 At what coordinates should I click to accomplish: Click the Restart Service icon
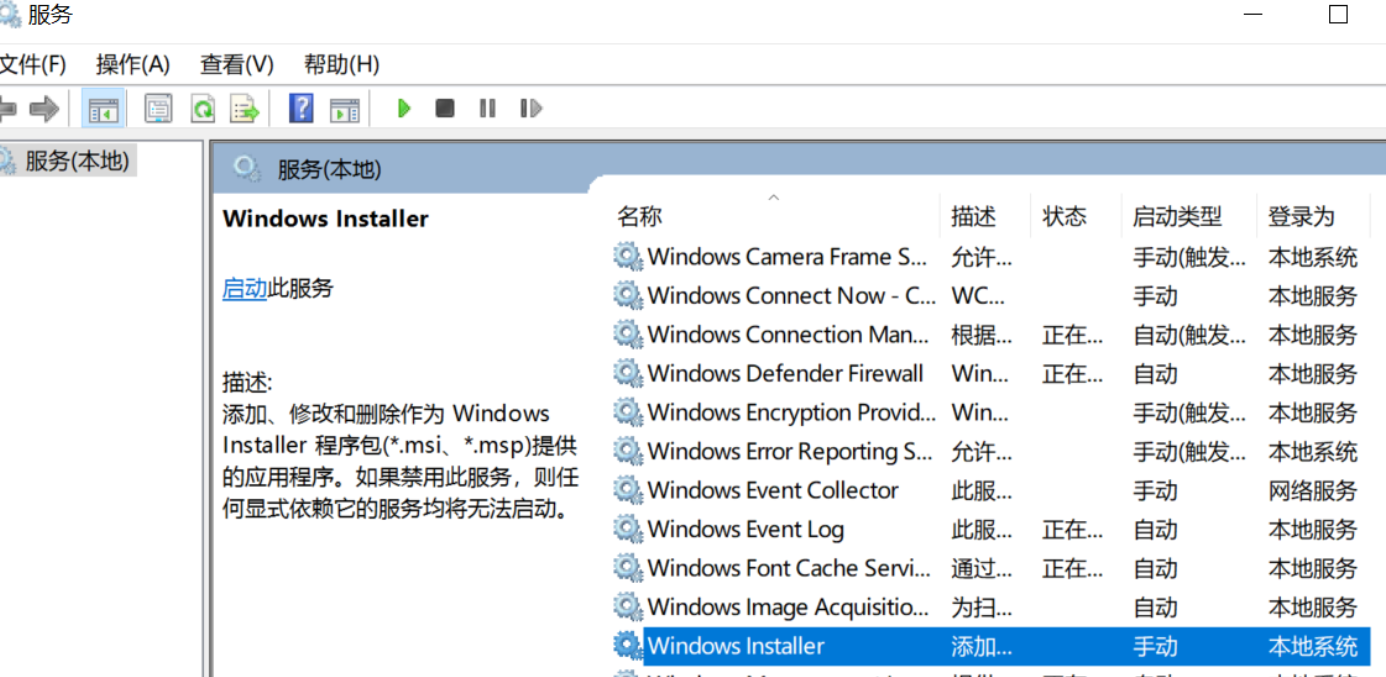(531, 108)
